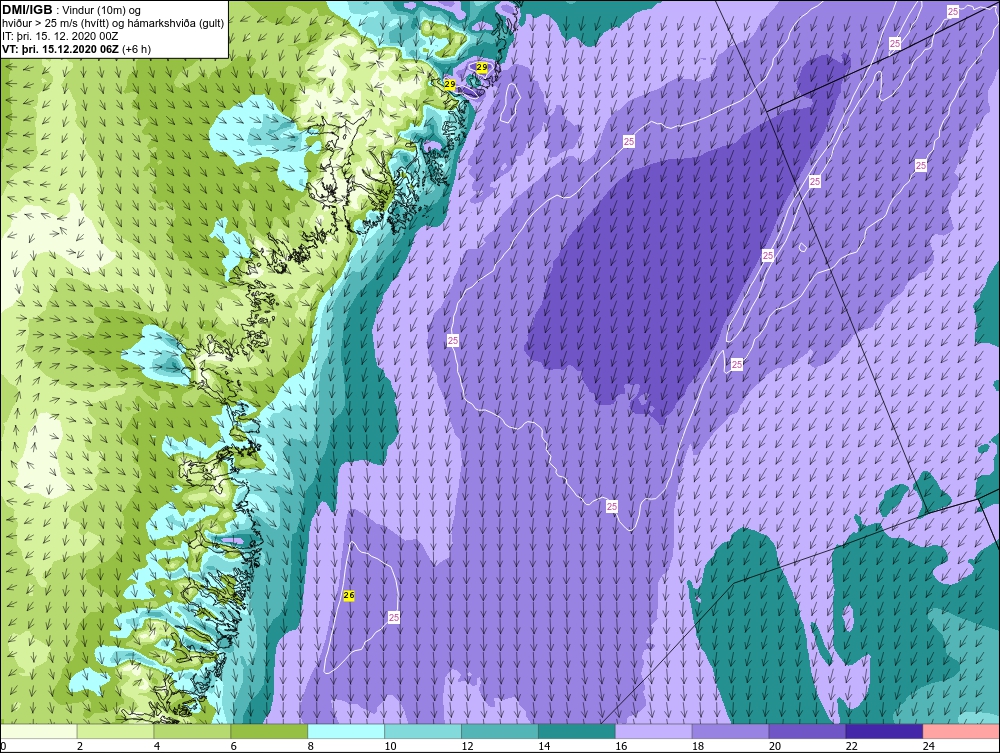This screenshot has height=753, width=1000.
Task: Click scale number '18' under the legend
Action: 698,746
